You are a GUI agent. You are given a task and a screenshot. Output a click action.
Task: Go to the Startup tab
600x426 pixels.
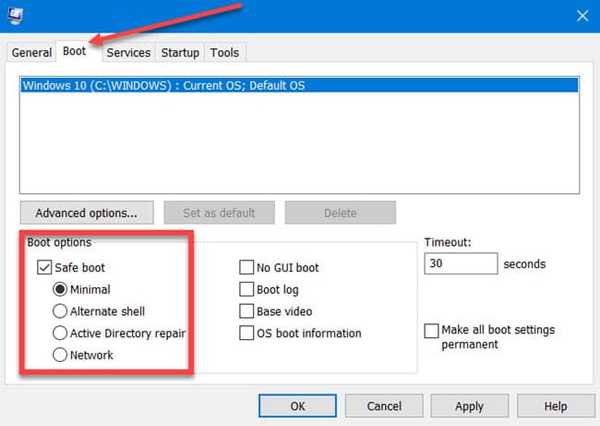pyautogui.click(x=180, y=52)
